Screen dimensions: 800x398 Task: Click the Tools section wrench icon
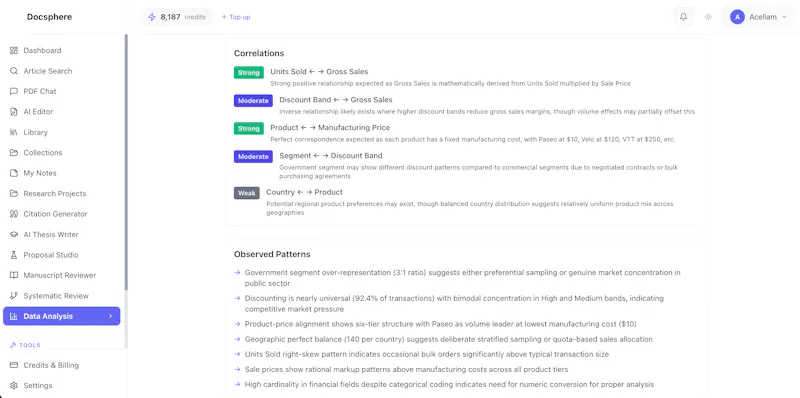pos(13,345)
